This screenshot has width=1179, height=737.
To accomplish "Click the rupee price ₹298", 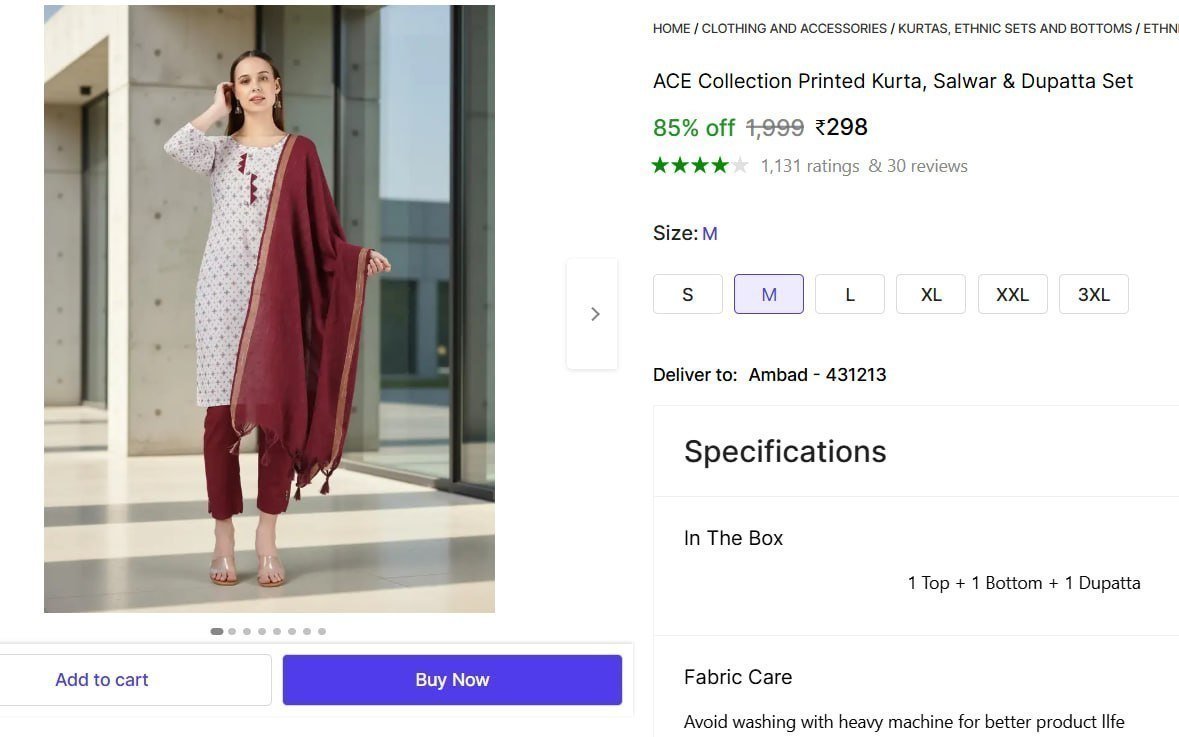I will pyautogui.click(x=841, y=127).
